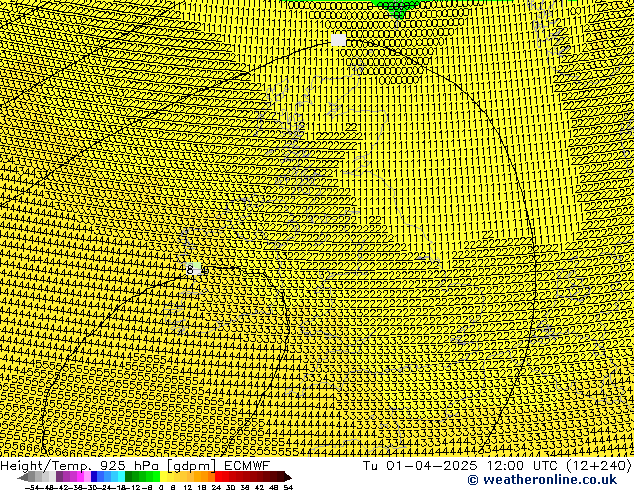This screenshot has height=490, width=634.
Task: Click the dark green -12 legend swatch
Action: [129, 477]
